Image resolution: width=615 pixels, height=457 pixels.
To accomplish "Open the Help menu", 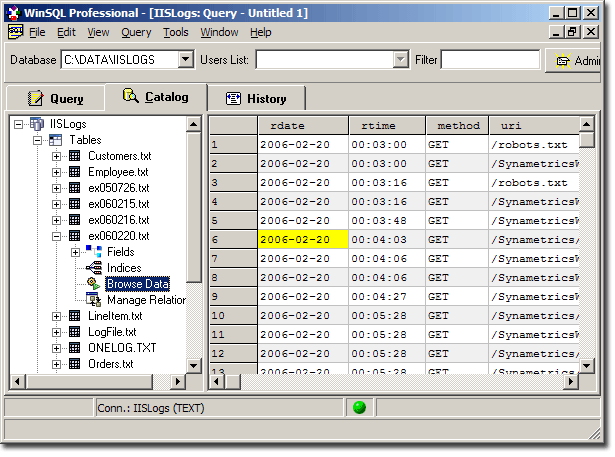I will click(261, 32).
